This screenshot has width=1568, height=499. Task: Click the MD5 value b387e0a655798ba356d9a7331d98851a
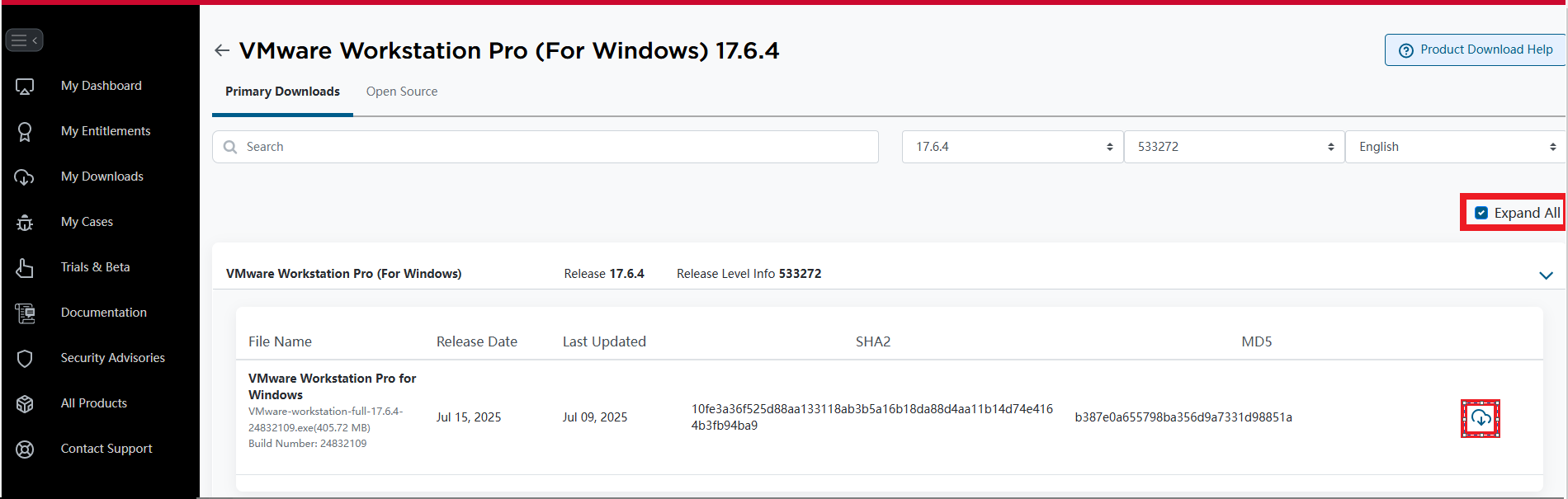click(1183, 417)
